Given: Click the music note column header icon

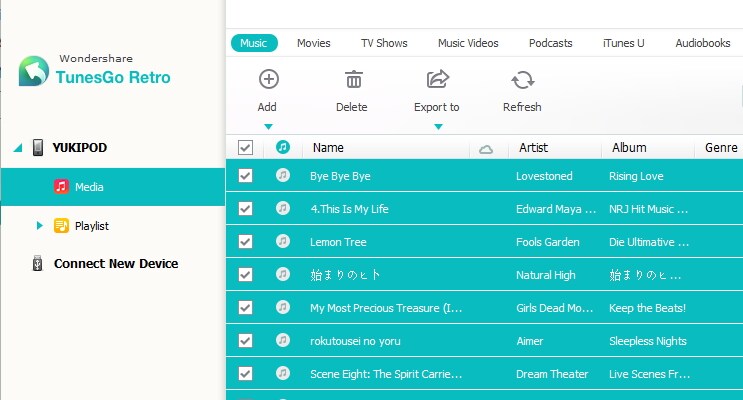Looking at the screenshot, I should (x=283, y=147).
